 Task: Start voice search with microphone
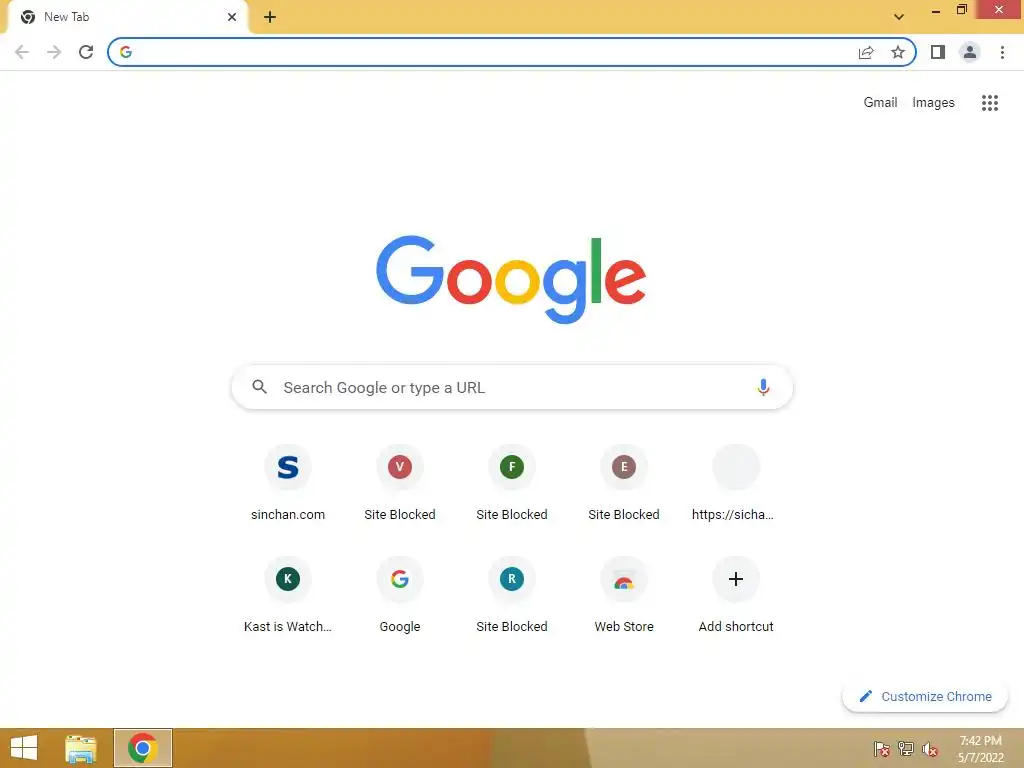pyautogui.click(x=763, y=387)
